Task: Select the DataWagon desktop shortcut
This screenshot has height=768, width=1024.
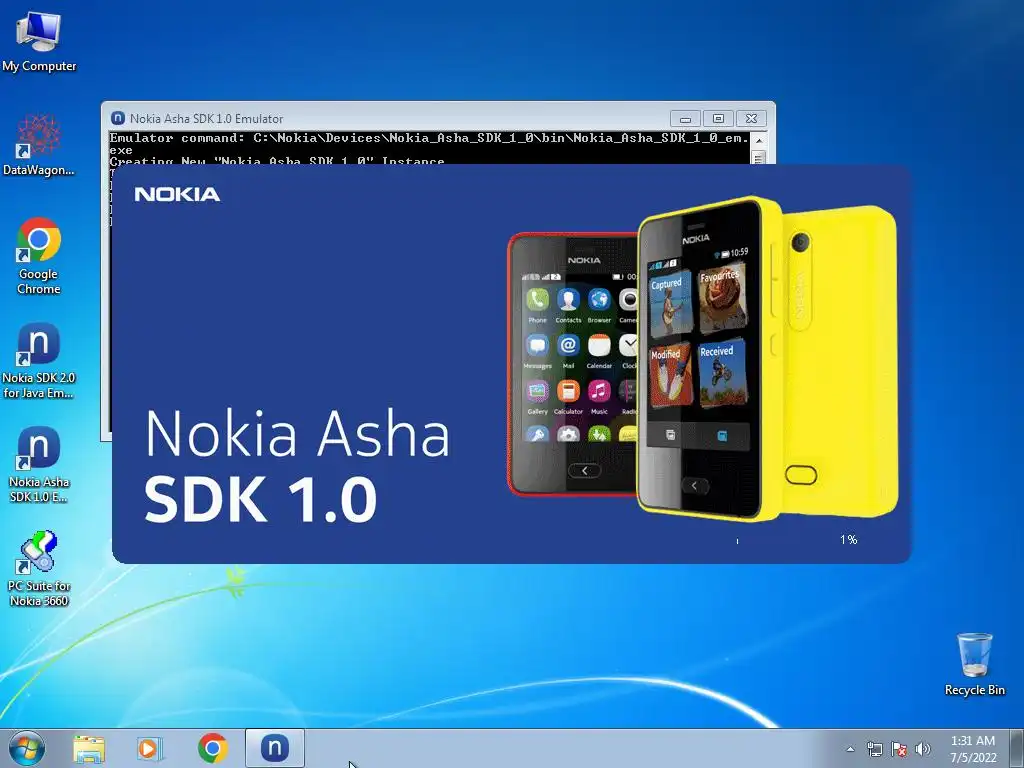Action: point(39,145)
